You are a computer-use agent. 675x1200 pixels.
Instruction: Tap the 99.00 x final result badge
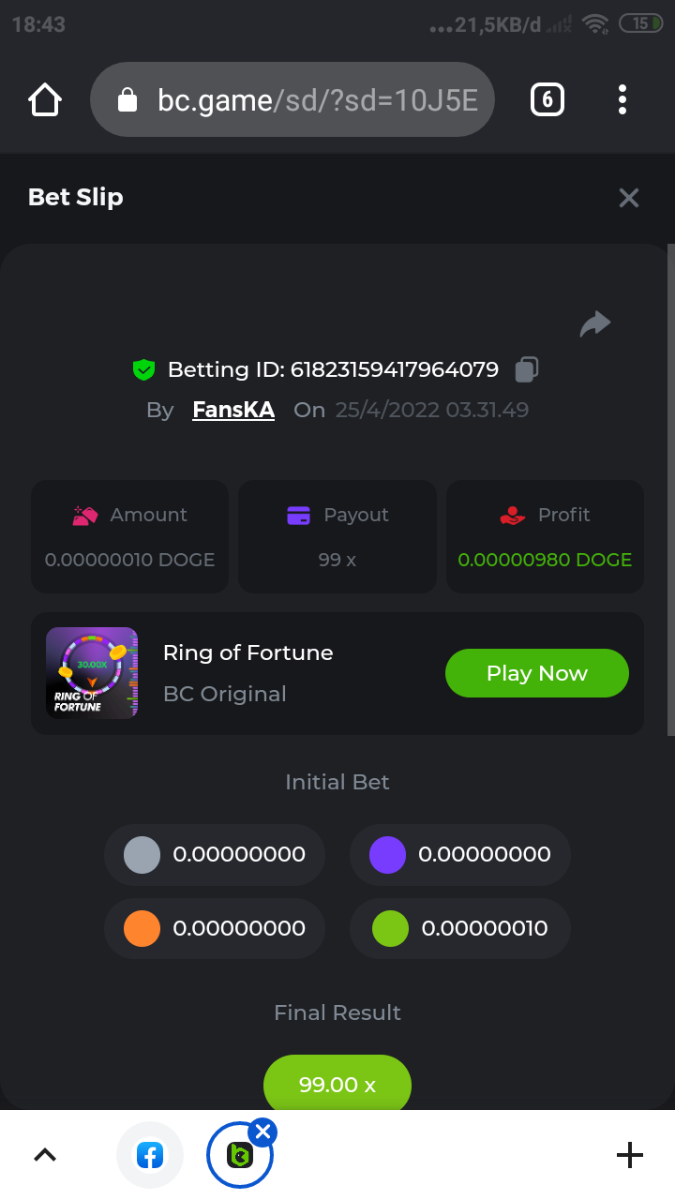(337, 1084)
